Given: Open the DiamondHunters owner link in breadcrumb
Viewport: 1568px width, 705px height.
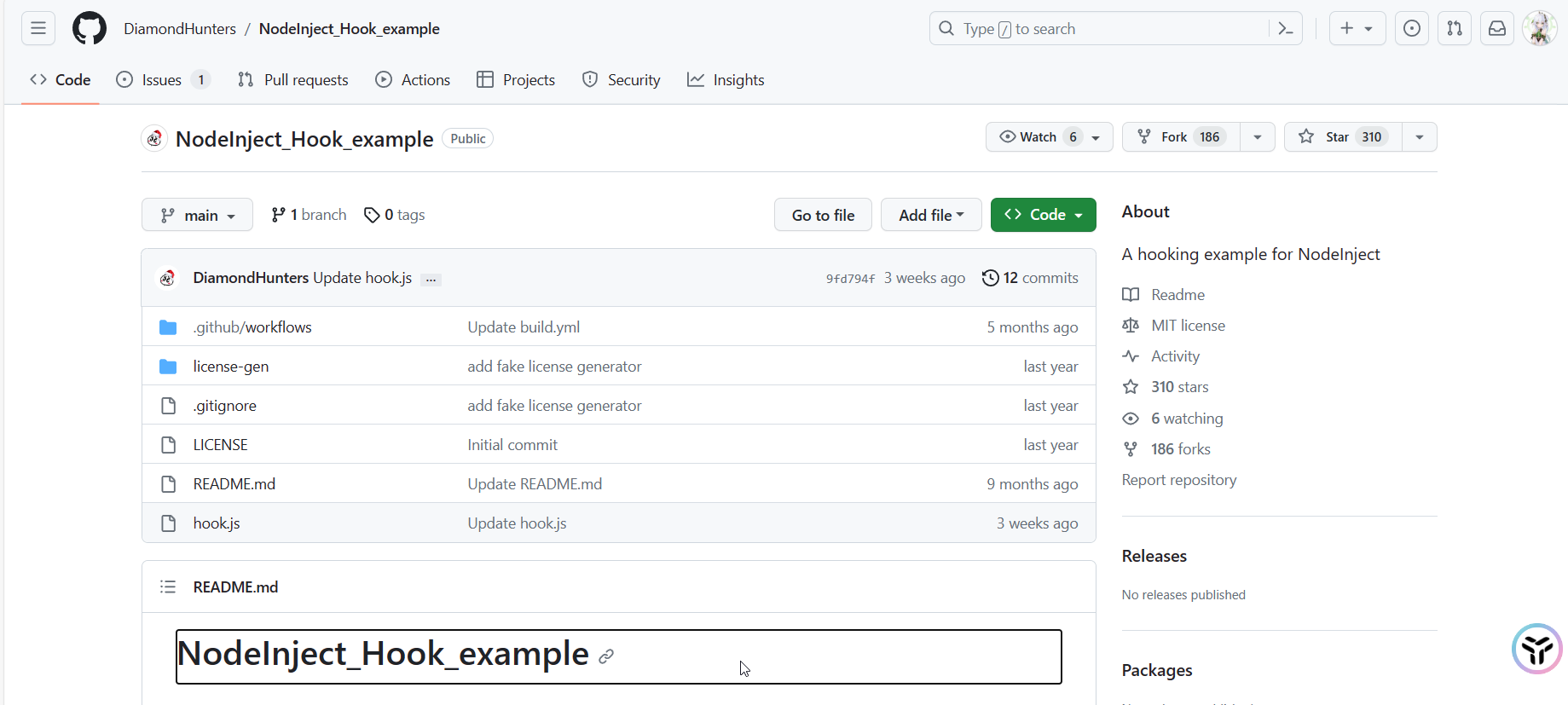Looking at the screenshot, I should click(x=180, y=29).
